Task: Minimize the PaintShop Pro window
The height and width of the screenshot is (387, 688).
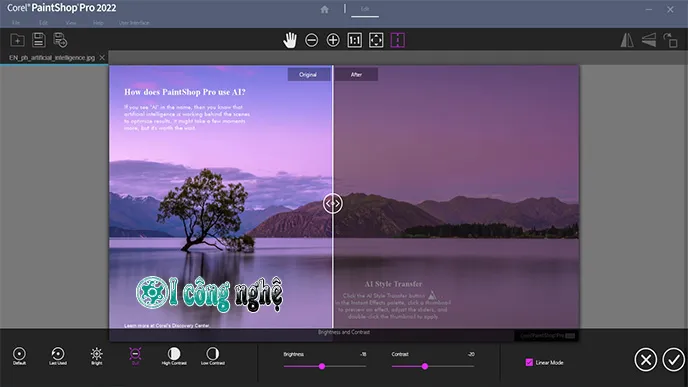Action: pos(649,9)
